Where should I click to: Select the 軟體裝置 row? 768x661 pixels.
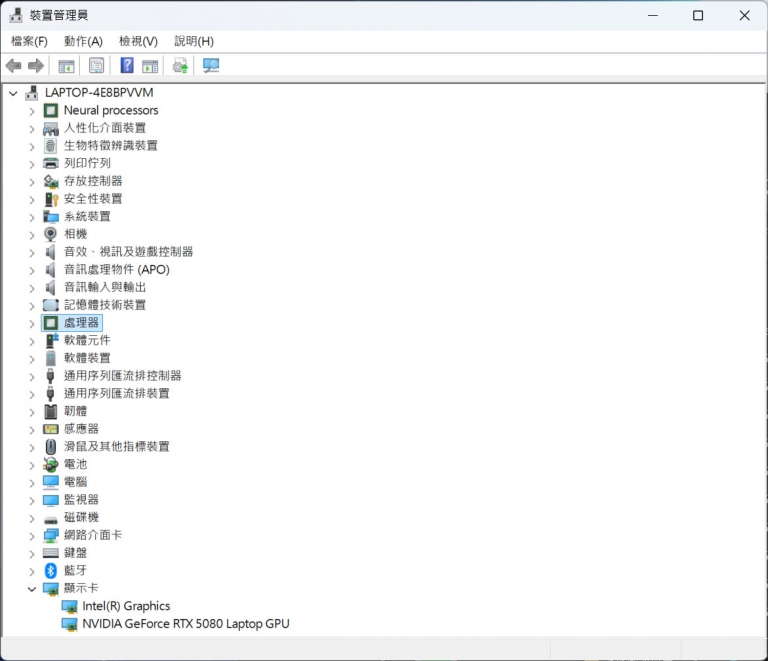coord(87,358)
